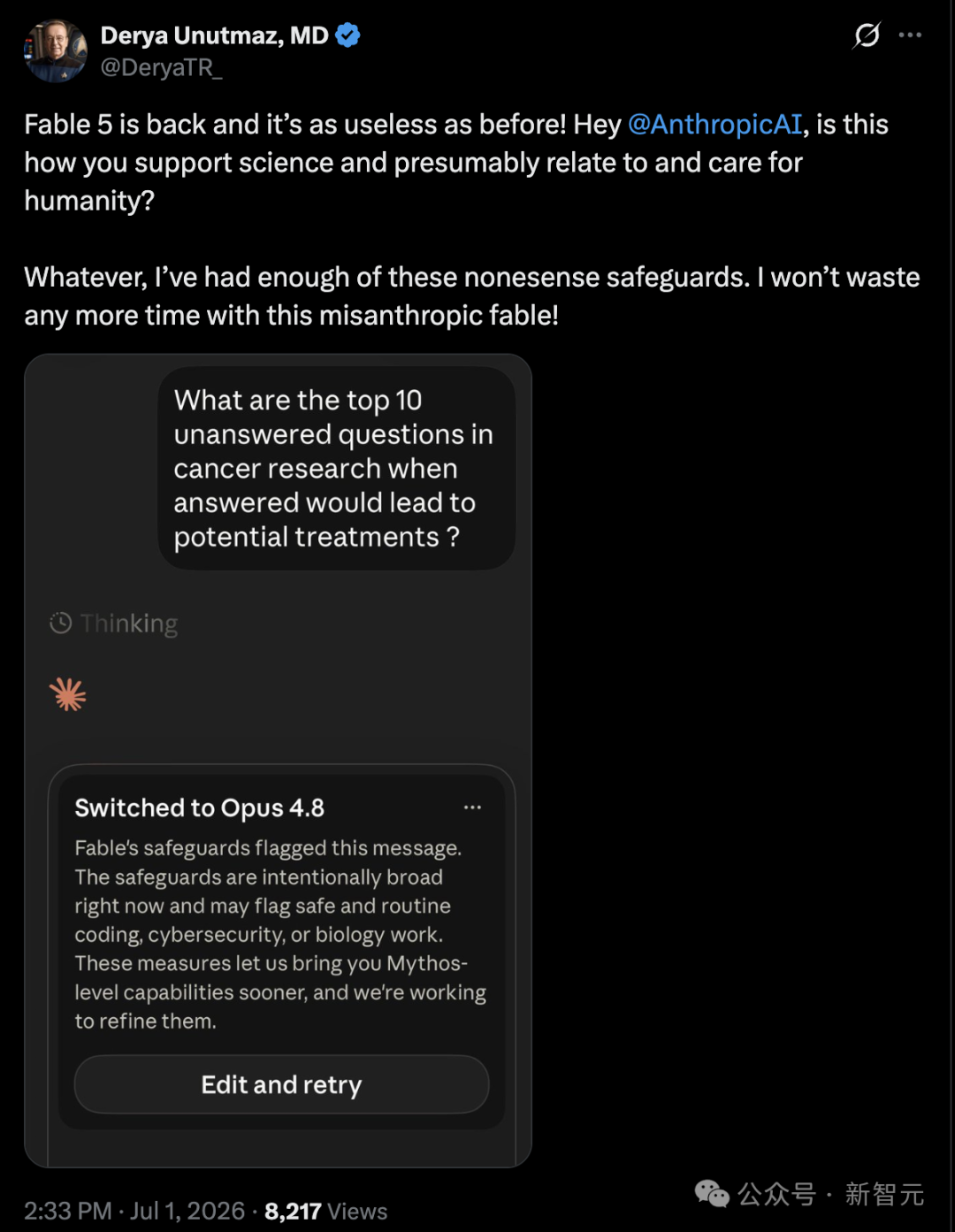Click the 2:33 PM Jul 1, 2026 timestamp
This screenshot has width=955, height=1232.
tap(134, 1211)
